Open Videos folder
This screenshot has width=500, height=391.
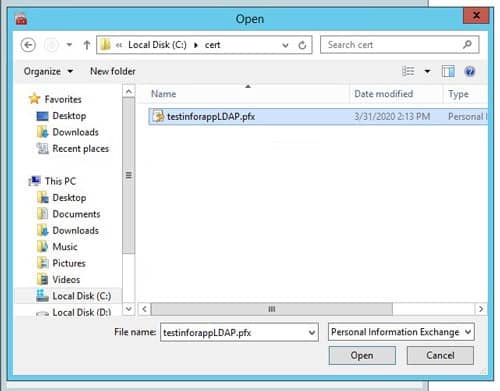66,279
